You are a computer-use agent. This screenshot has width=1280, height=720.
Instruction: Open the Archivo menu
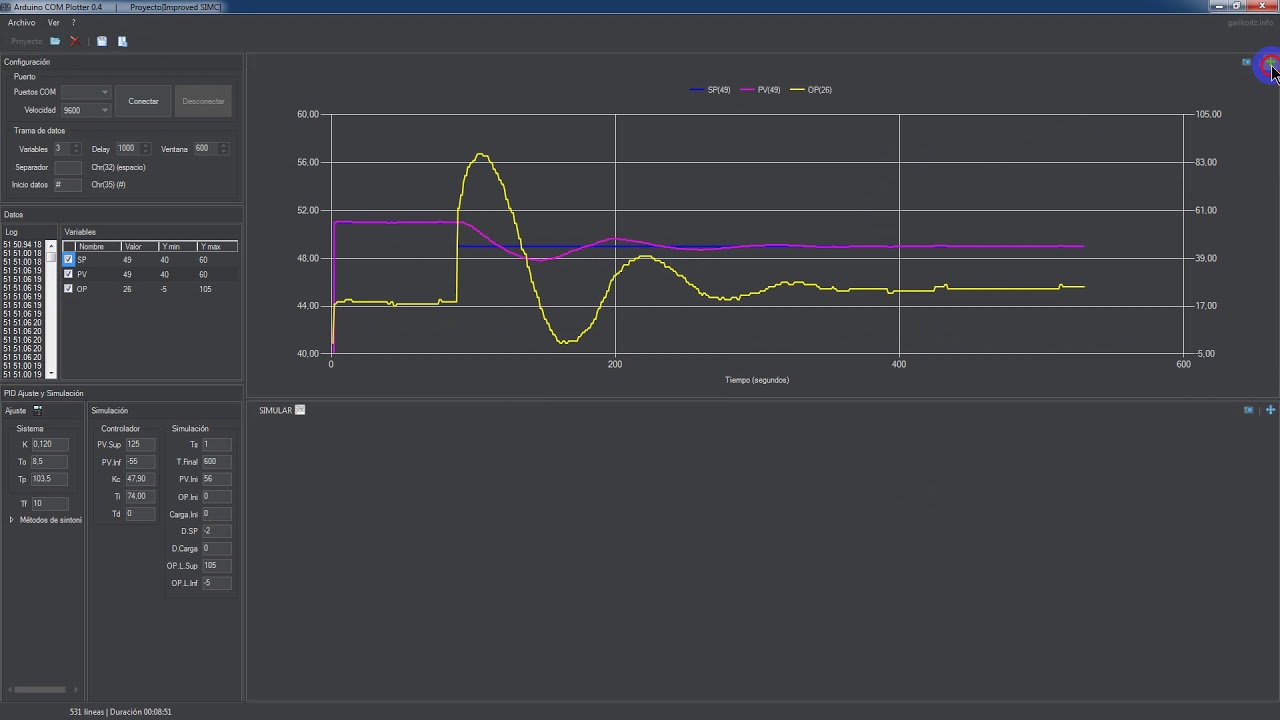pos(21,22)
